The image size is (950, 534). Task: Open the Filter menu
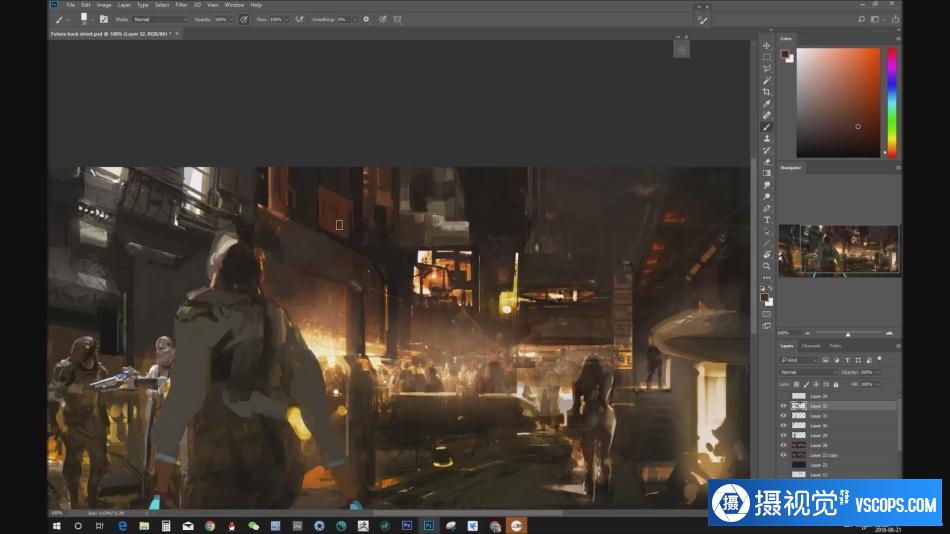coord(181,5)
